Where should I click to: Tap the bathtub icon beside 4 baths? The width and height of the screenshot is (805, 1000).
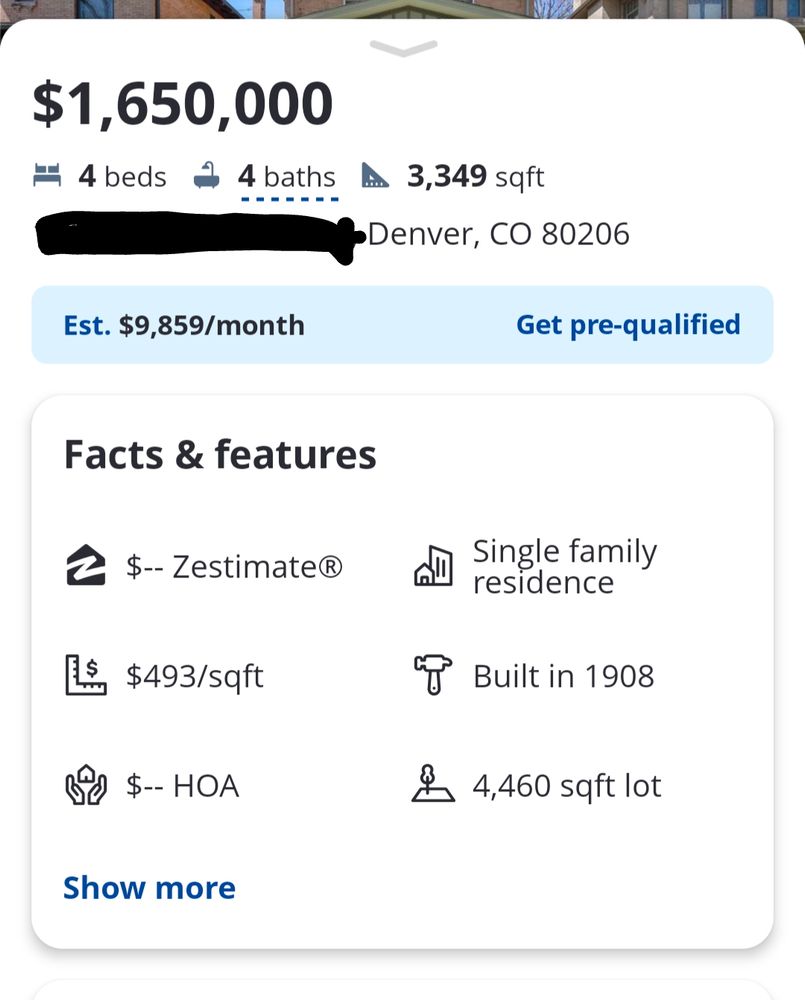pyautogui.click(x=207, y=176)
